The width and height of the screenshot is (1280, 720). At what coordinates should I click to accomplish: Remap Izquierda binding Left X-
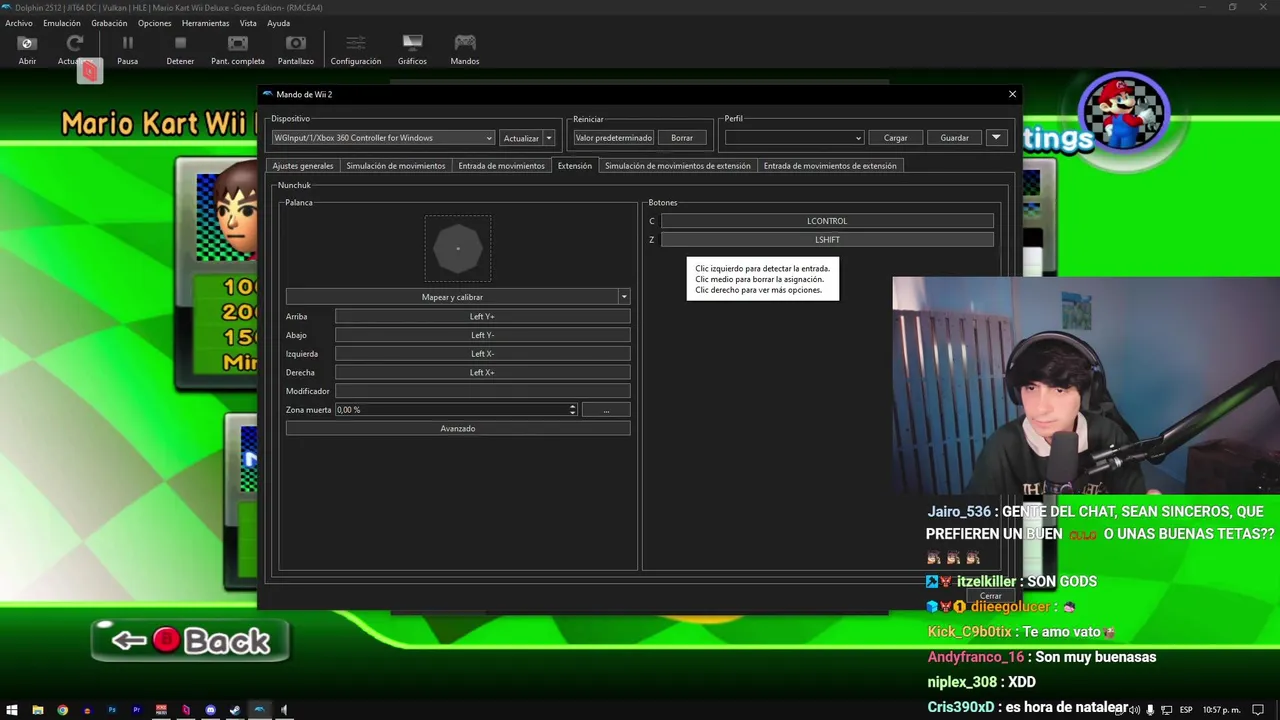[483, 354]
